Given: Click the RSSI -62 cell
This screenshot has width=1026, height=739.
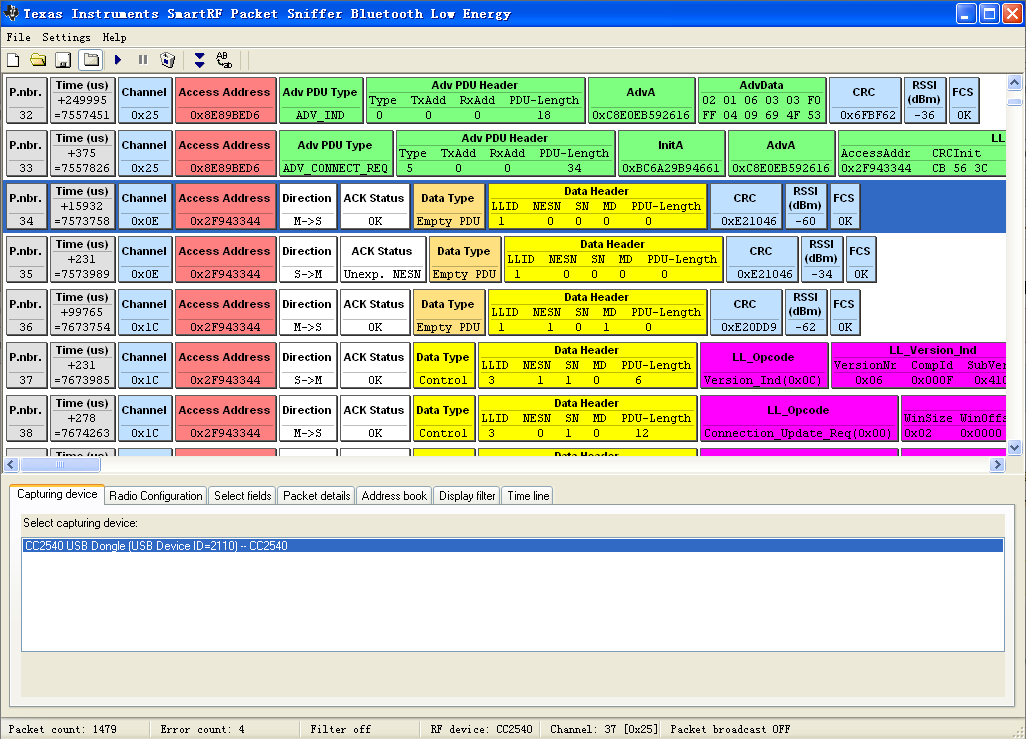Looking at the screenshot, I should [805, 312].
